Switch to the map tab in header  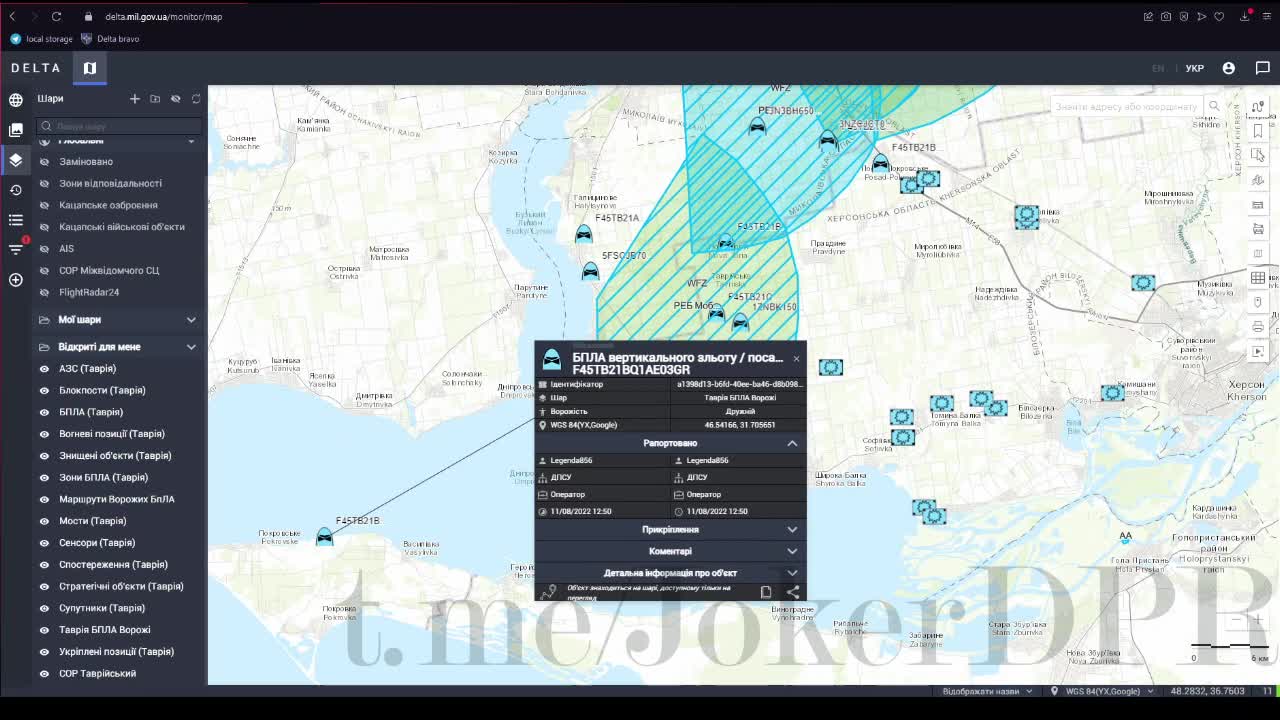(x=90, y=68)
